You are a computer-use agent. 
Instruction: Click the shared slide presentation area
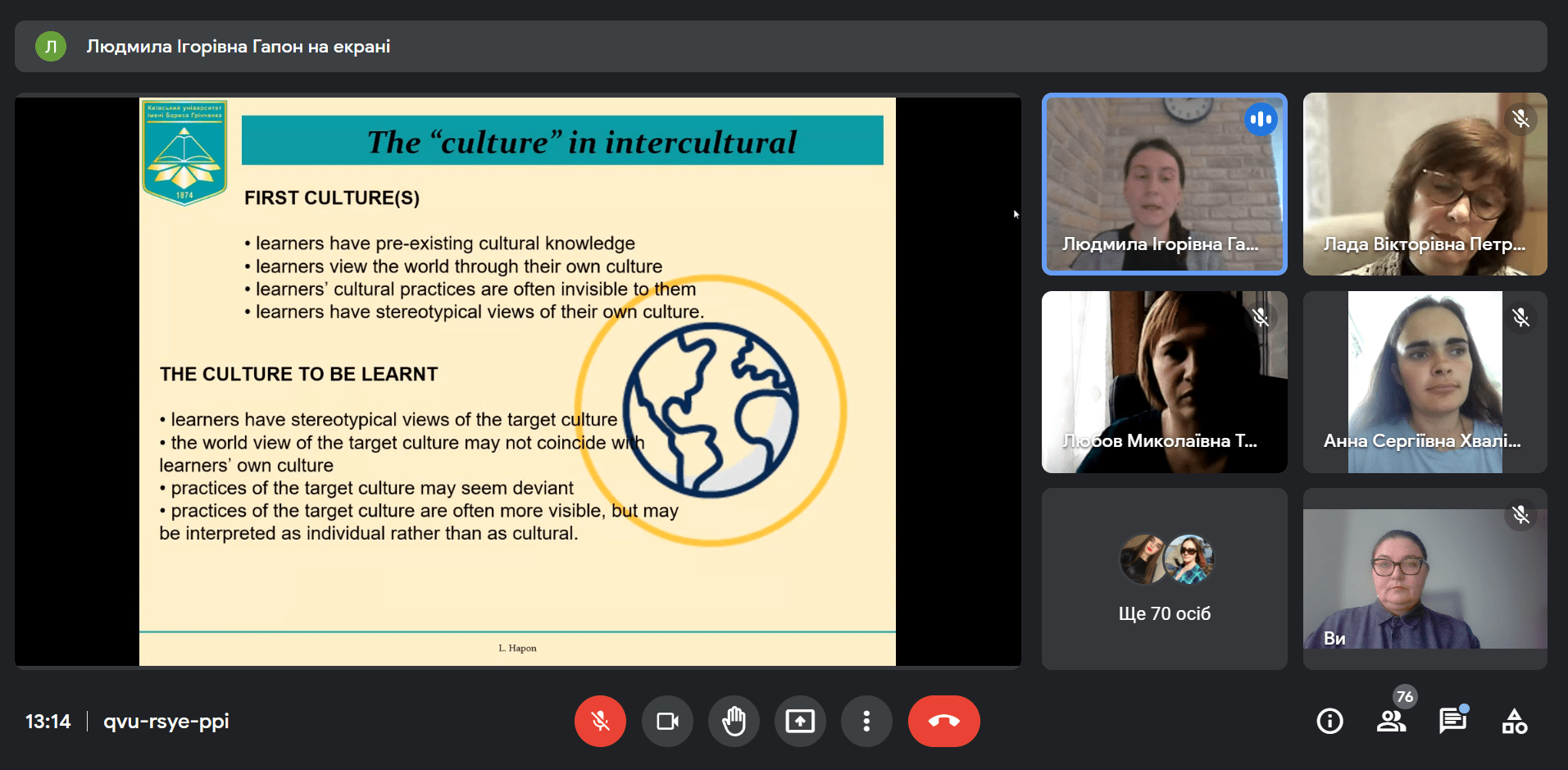coord(517,381)
